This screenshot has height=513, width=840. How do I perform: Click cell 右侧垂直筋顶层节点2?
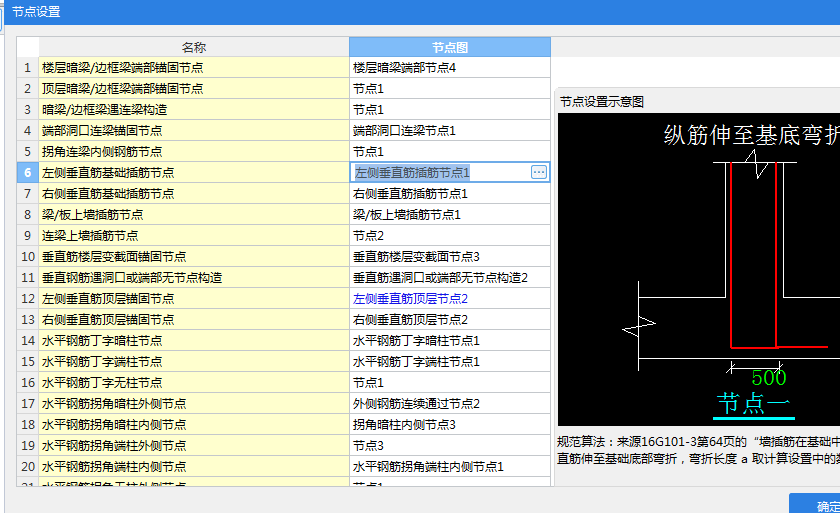click(x=450, y=320)
